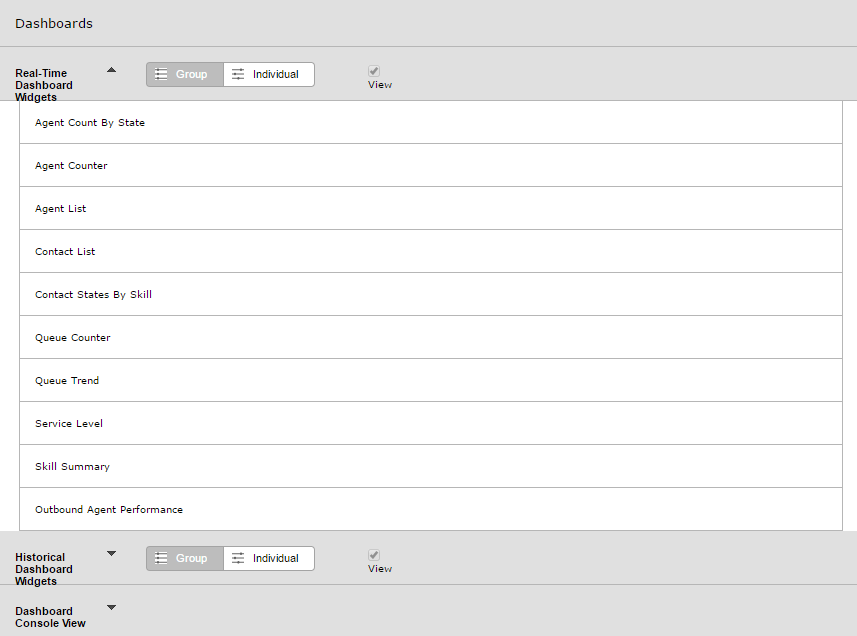Select the Agent Counter widget row
The width and height of the screenshot is (857, 636).
click(x=431, y=166)
